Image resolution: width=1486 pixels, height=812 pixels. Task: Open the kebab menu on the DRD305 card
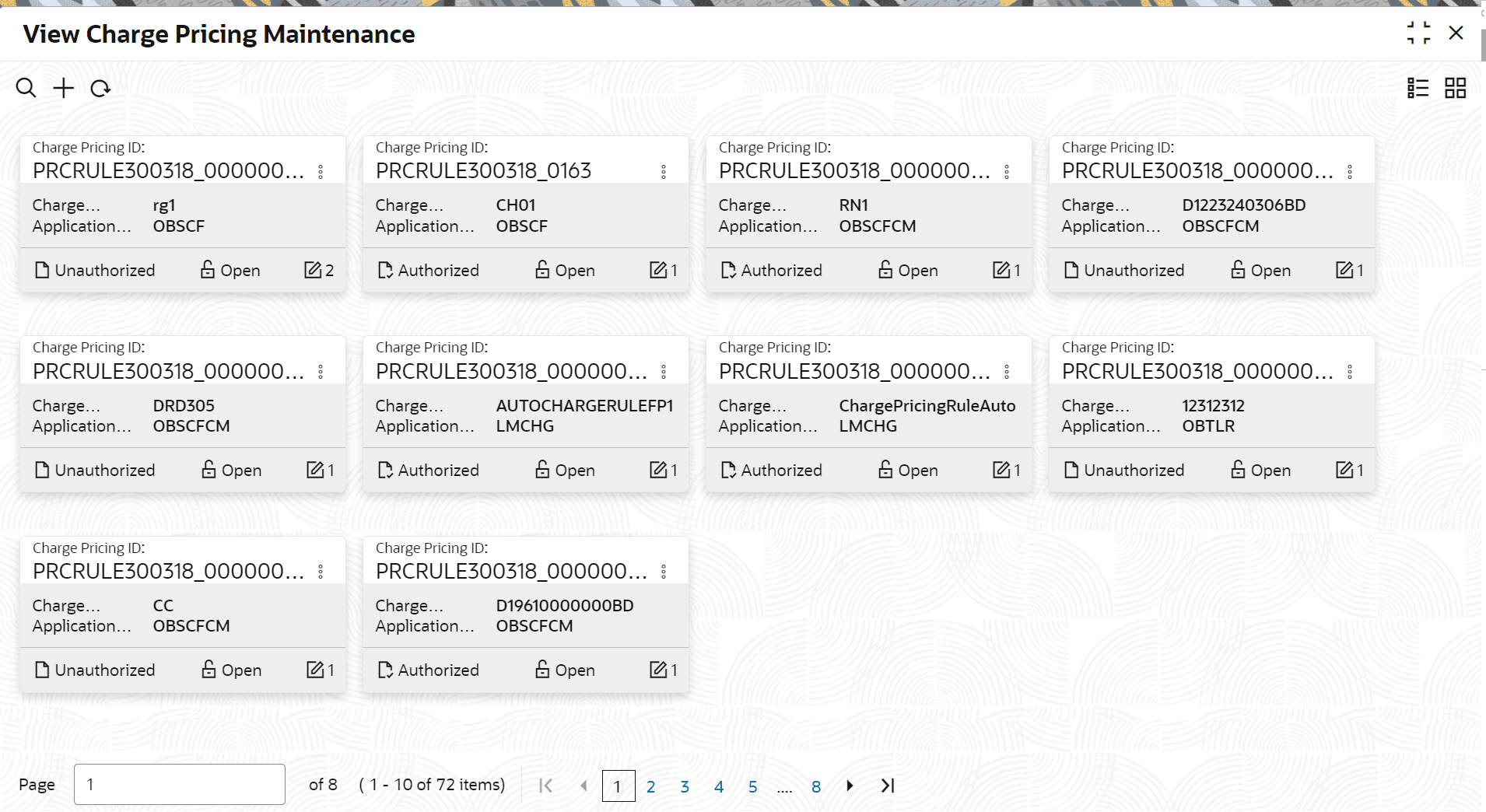pos(320,371)
